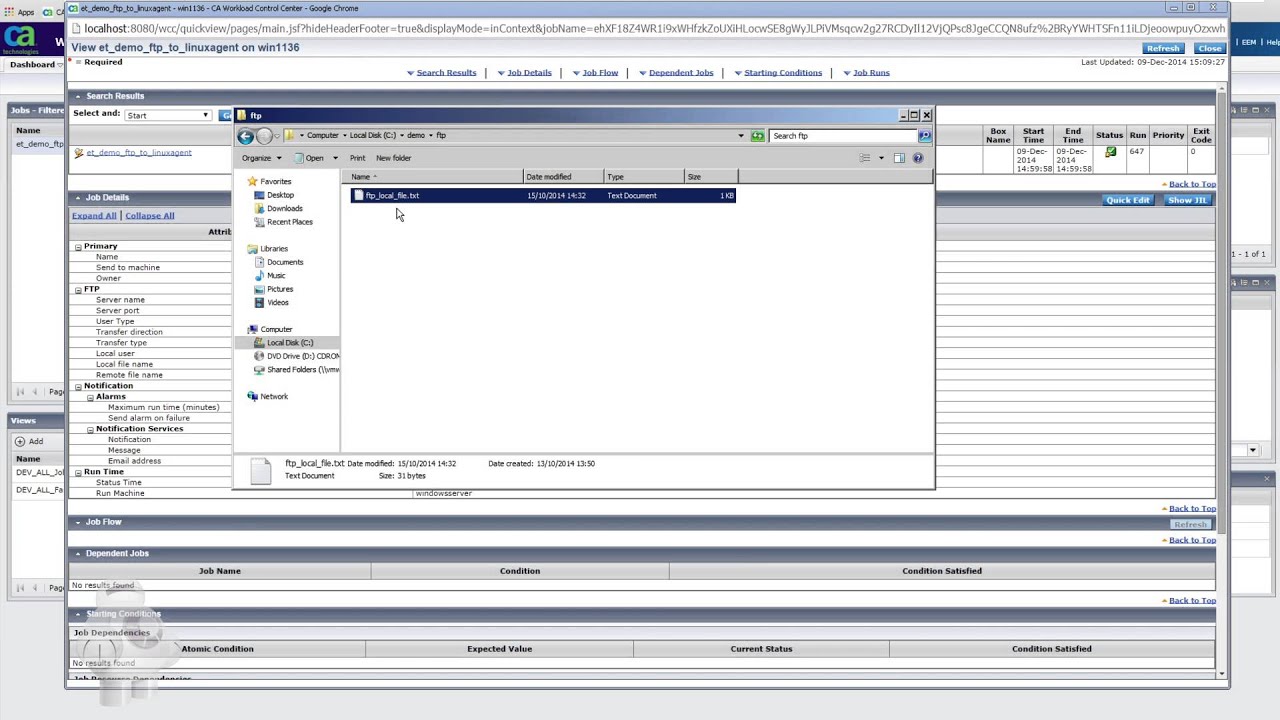Collapse the FTP attribute group
Screen dimensions: 1280x720
pyautogui.click(x=78, y=290)
